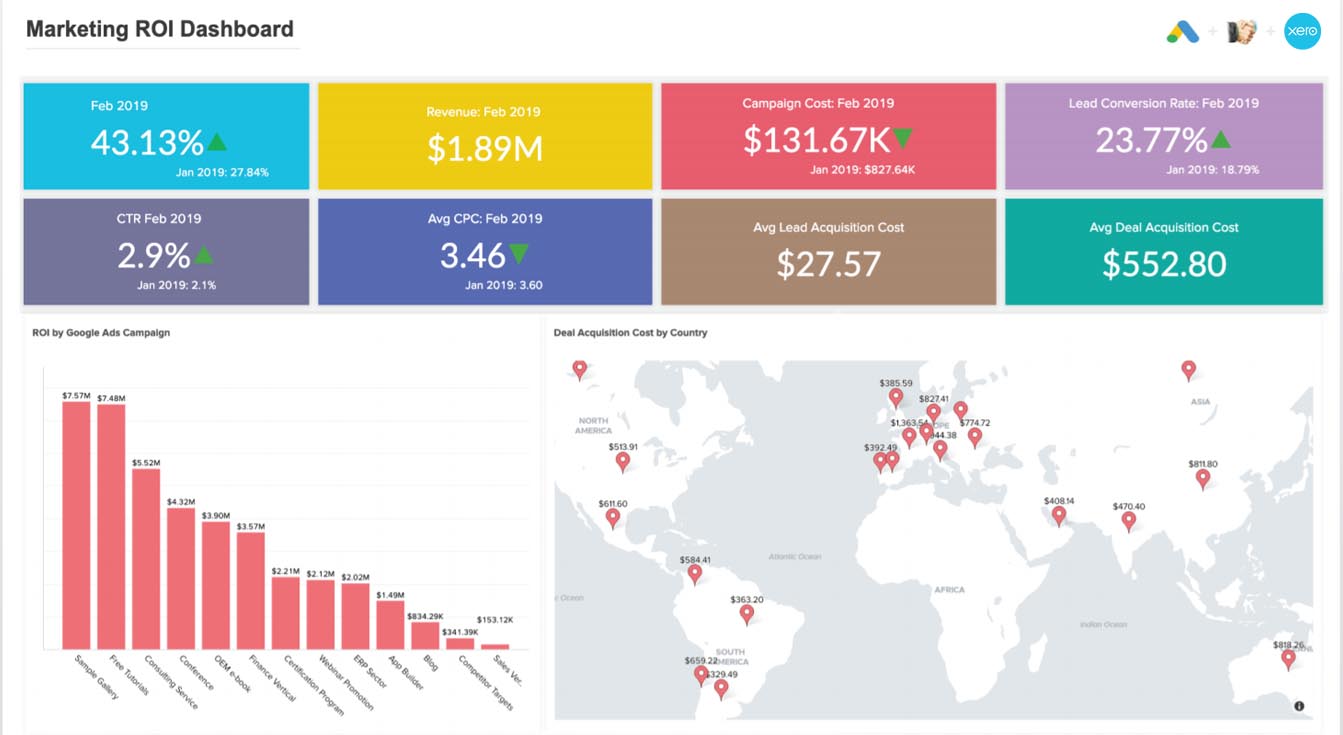Image resolution: width=1343 pixels, height=735 pixels.
Task: Click the handshake CRM logo
Action: click(x=1242, y=32)
